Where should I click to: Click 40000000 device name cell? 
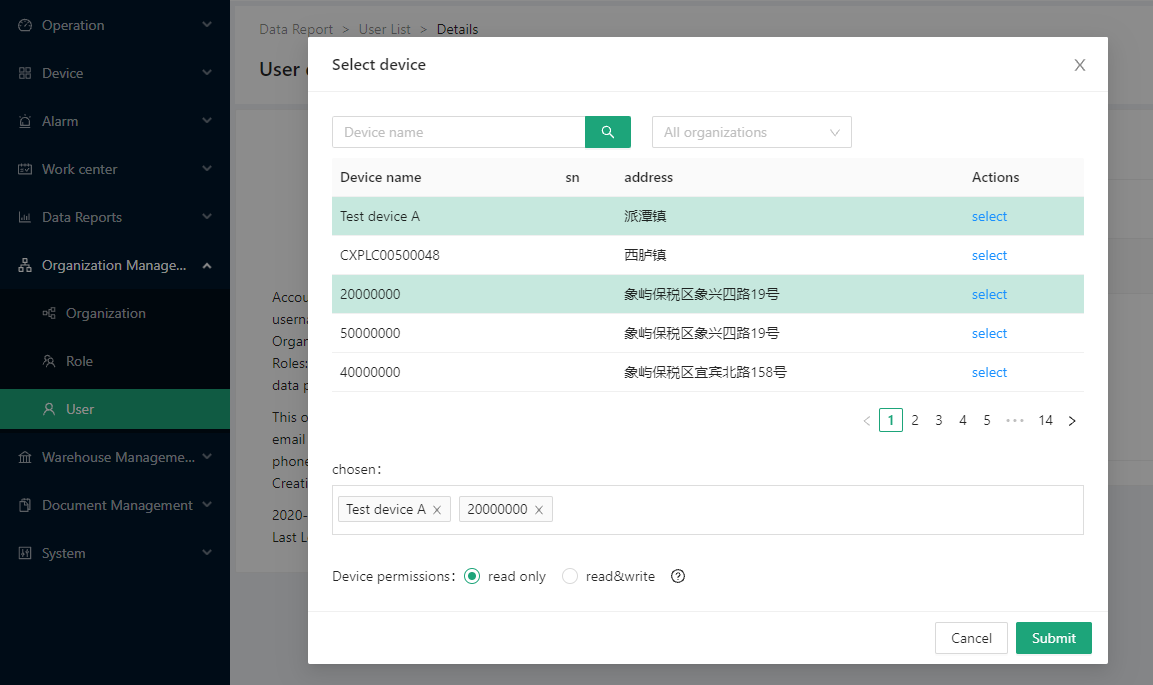pyautogui.click(x=370, y=372)
